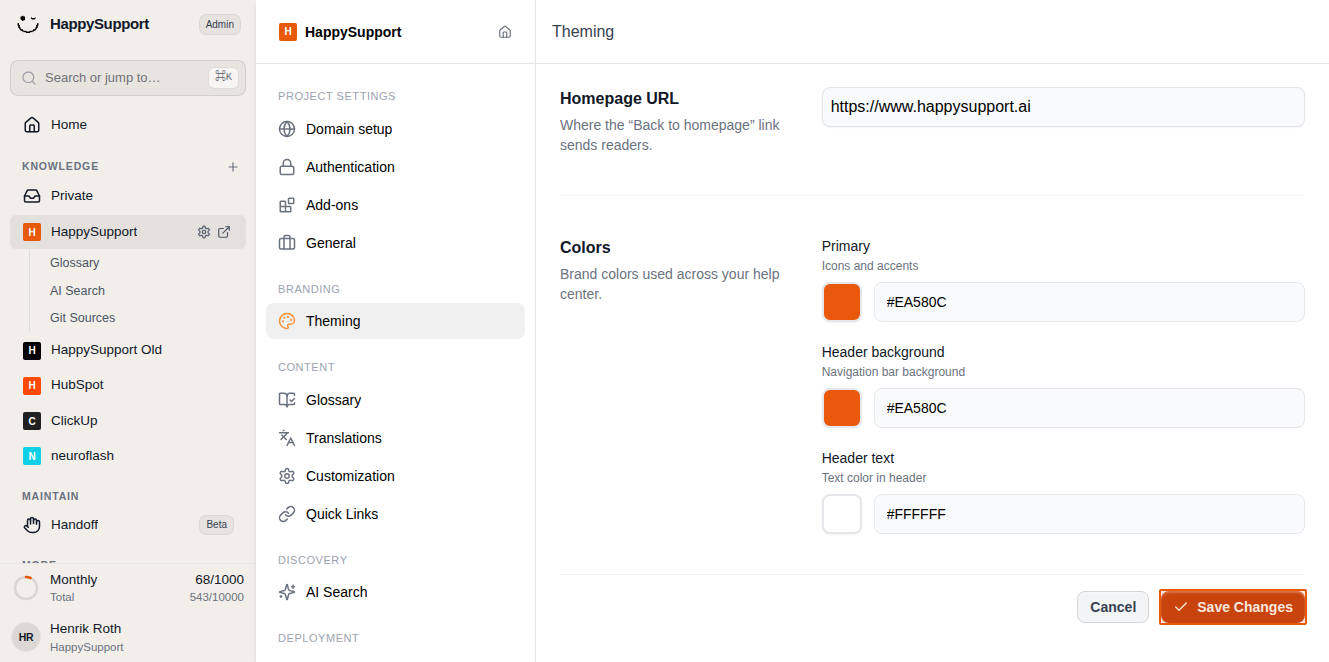The image size is (1329, 662).
Task: Select Git Sources under HappySupport tree
Action: pos(83,318)
